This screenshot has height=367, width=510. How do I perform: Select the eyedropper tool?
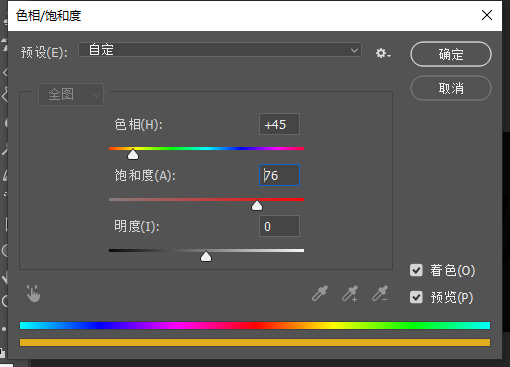click(x=320, y=294)
